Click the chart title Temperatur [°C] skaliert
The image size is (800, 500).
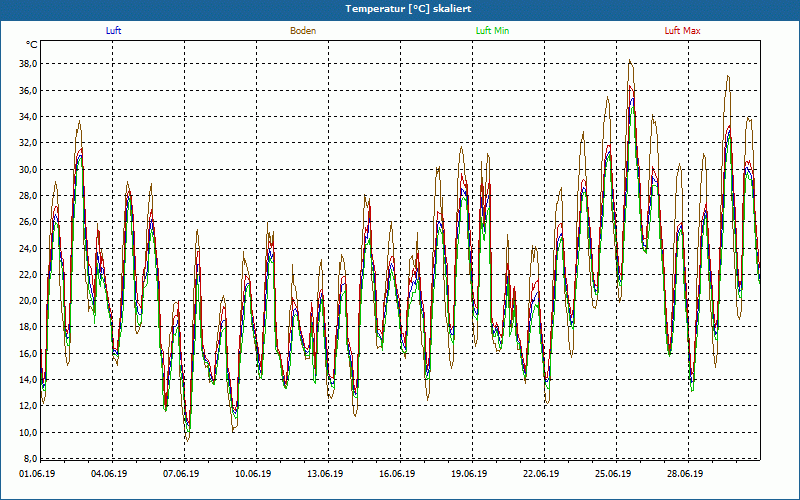point(408,9)
